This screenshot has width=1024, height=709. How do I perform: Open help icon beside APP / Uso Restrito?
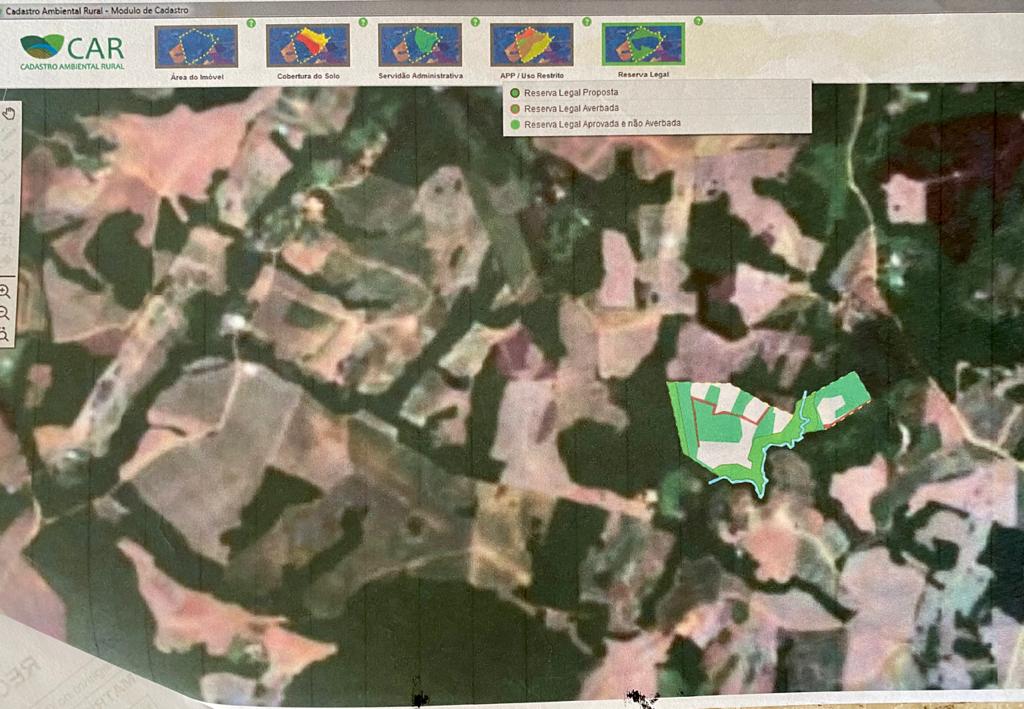(x=586, y=22)
